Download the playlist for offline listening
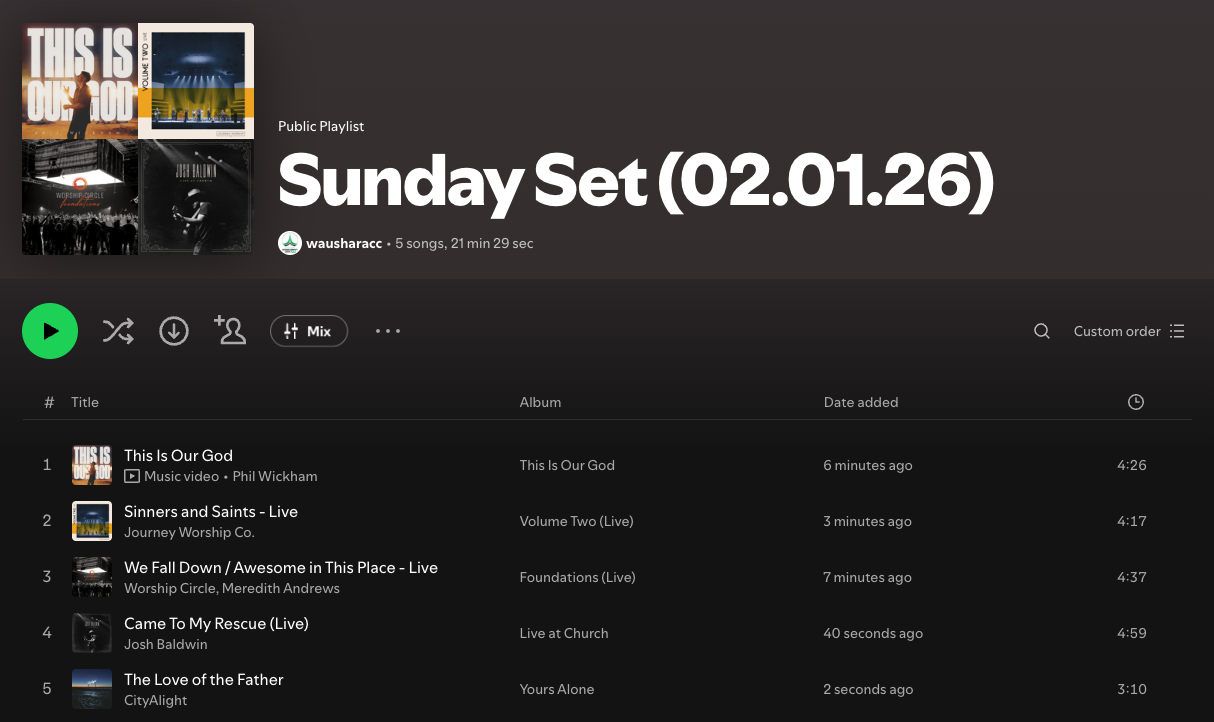This screenshot has width=1214, height=722. pyautogui.click(x=174, y=331)
